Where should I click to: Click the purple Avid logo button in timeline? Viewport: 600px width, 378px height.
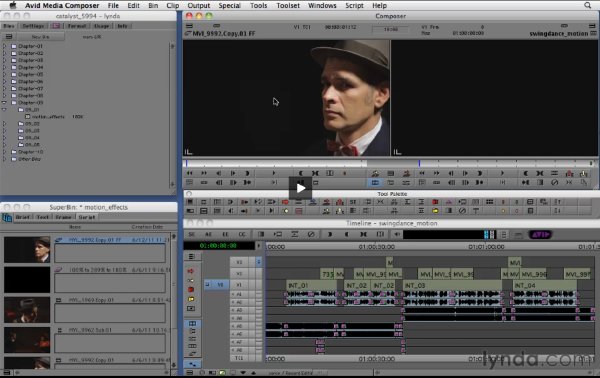pos(540,235)
